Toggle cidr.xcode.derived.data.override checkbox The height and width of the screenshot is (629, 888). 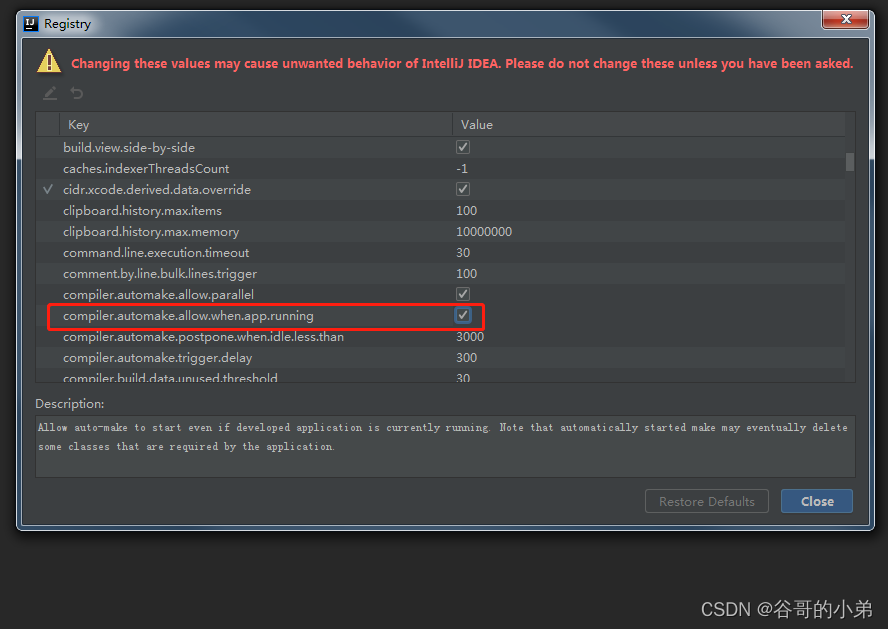463,189
